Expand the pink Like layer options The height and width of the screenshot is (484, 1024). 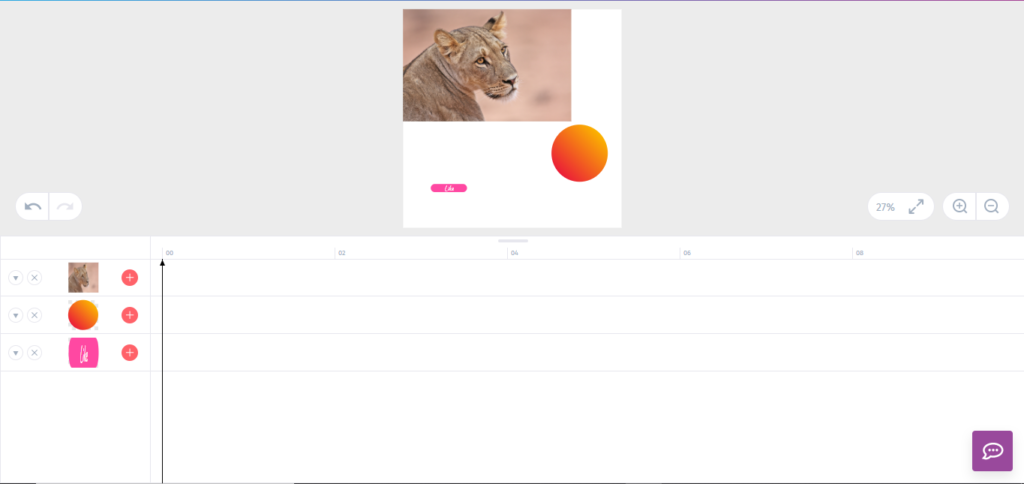click(16, 353)
